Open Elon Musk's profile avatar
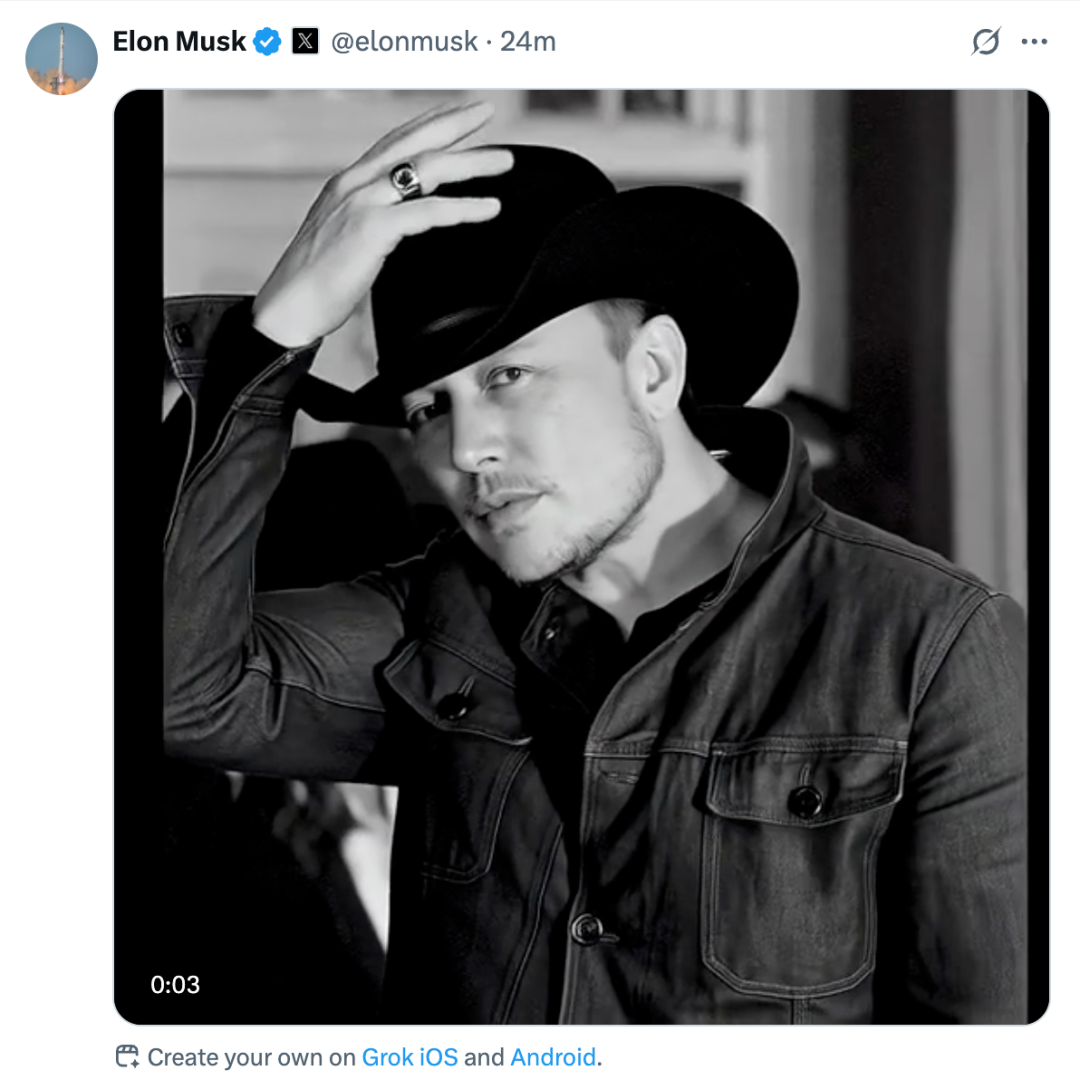1080x1080 pixels. click(61, 58)
